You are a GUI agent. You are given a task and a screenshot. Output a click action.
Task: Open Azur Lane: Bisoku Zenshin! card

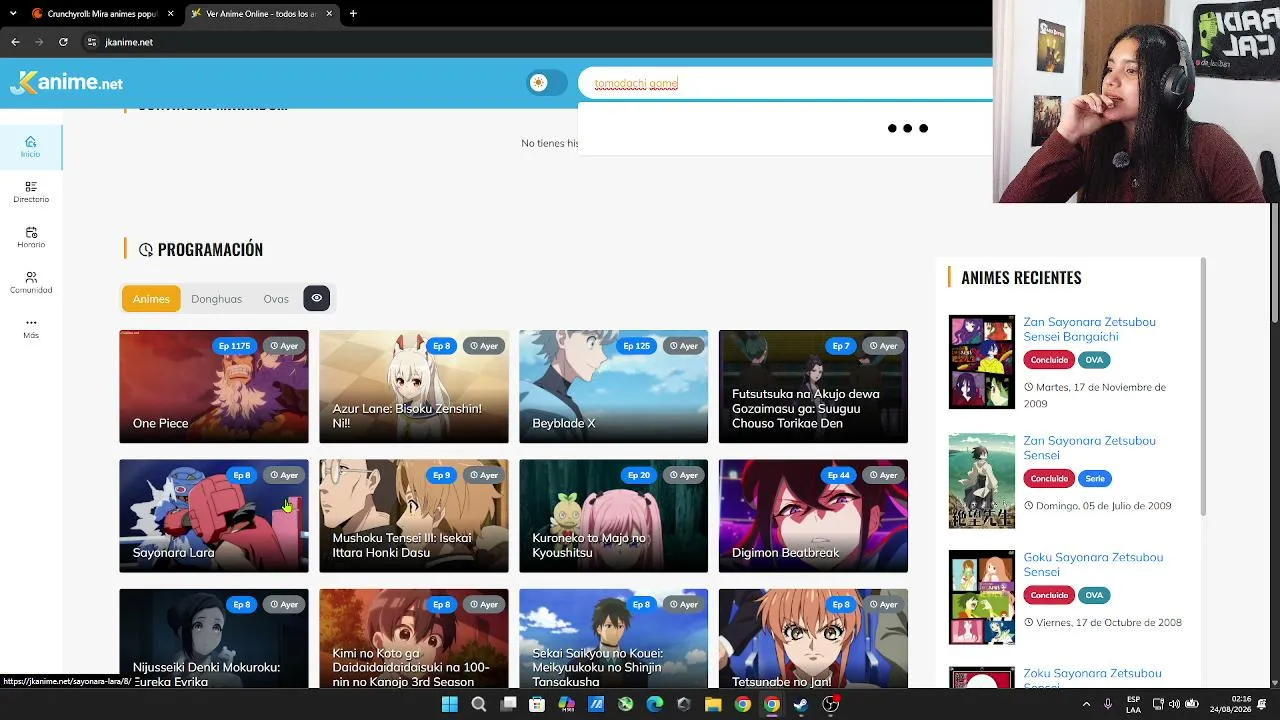point(414,386)
